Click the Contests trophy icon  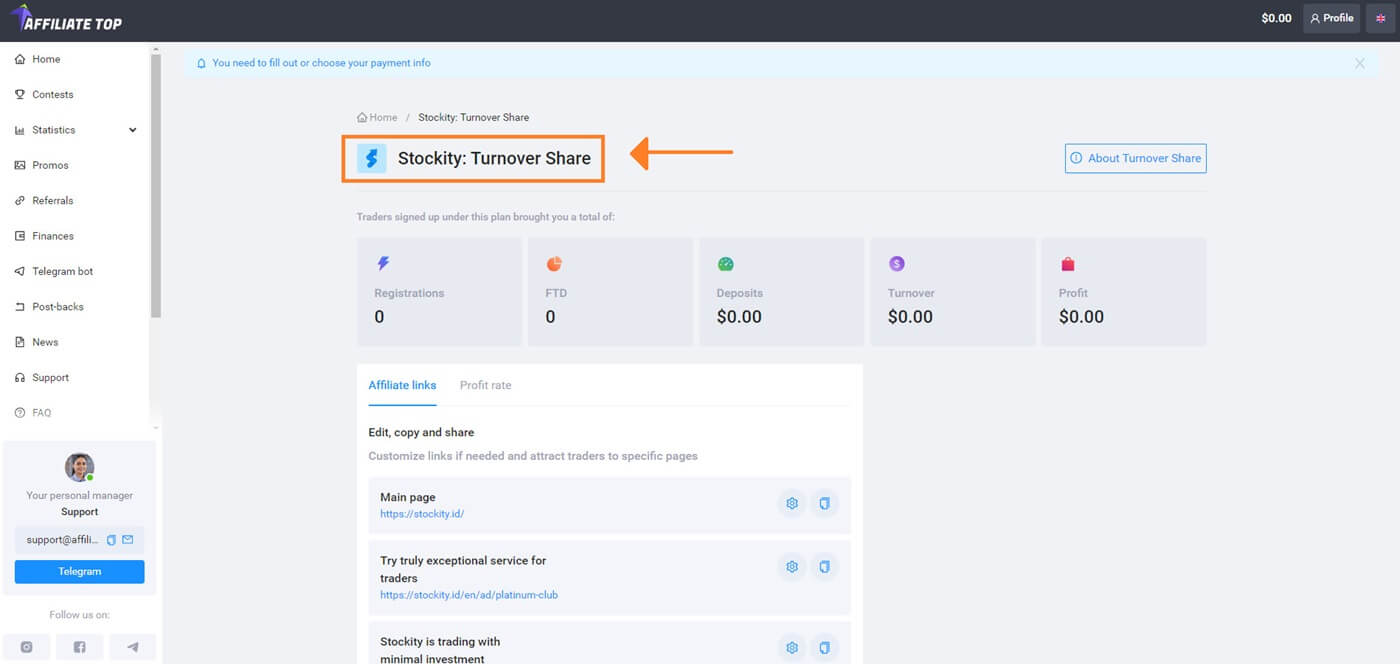point(20,94)
